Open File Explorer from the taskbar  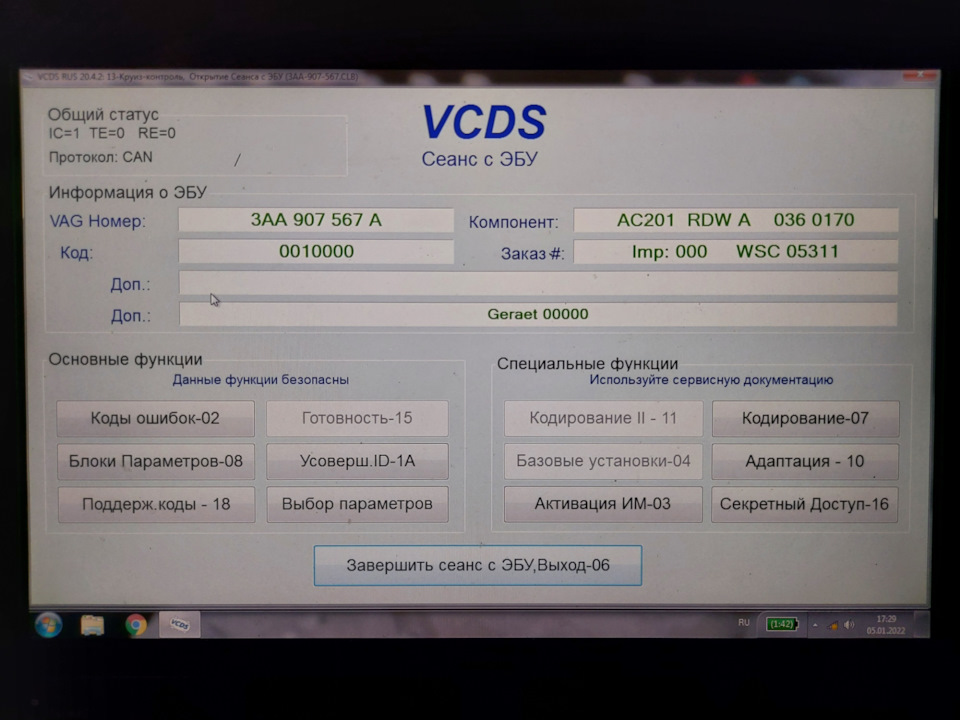92,625
